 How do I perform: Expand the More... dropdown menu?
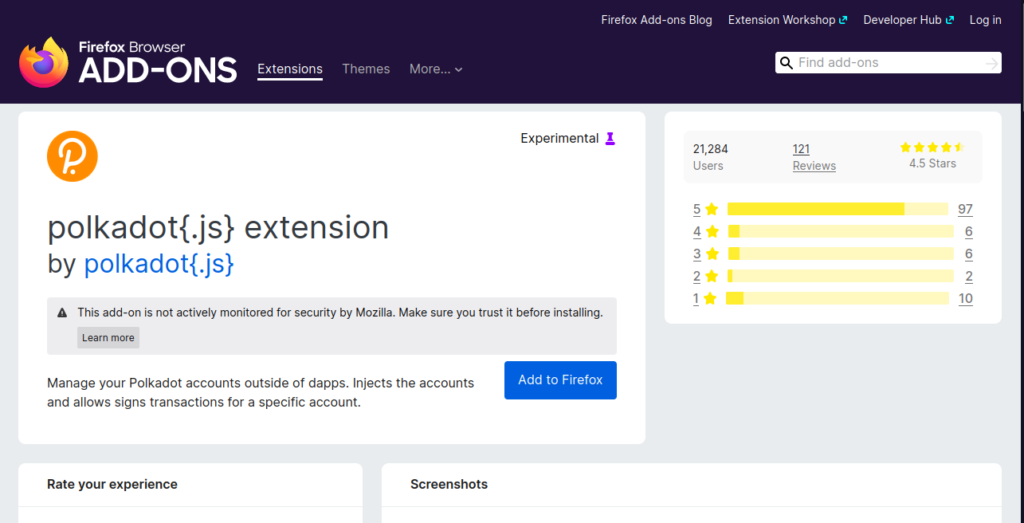(x=436, y=69)
